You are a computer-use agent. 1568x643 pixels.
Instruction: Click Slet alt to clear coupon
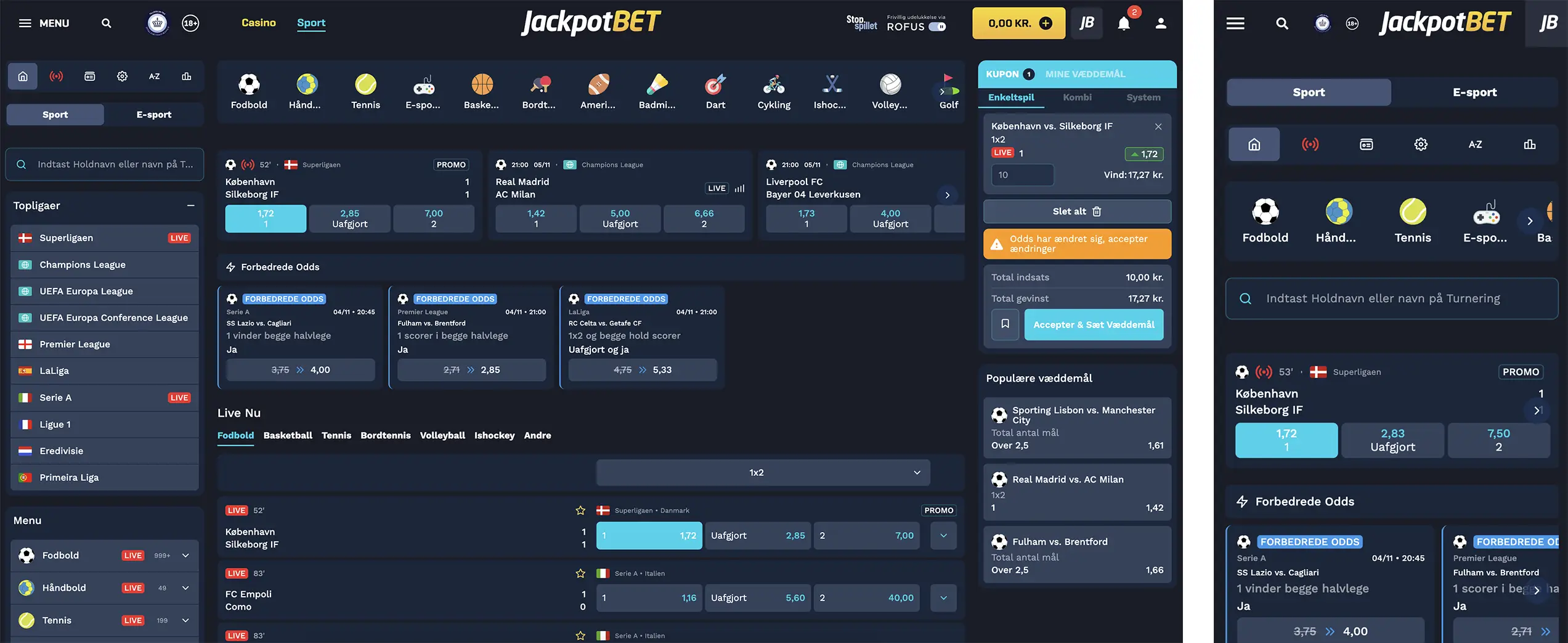[x=1077, y=211]
